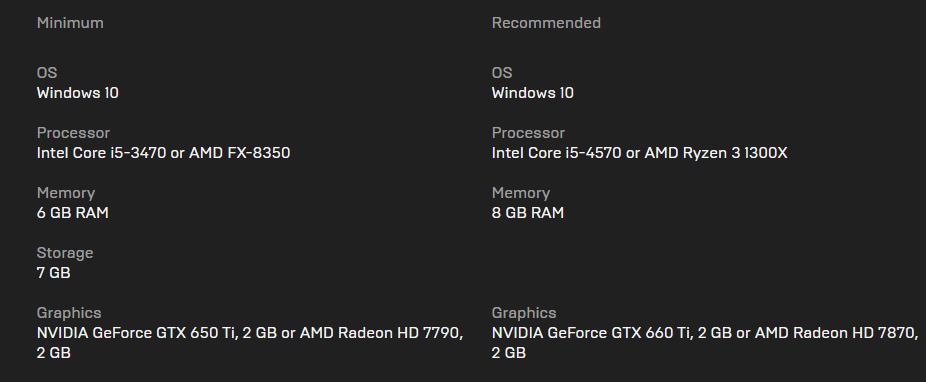Click the GTX 660 Ti graphics text
926x382 pixels.
click(705, 342)
